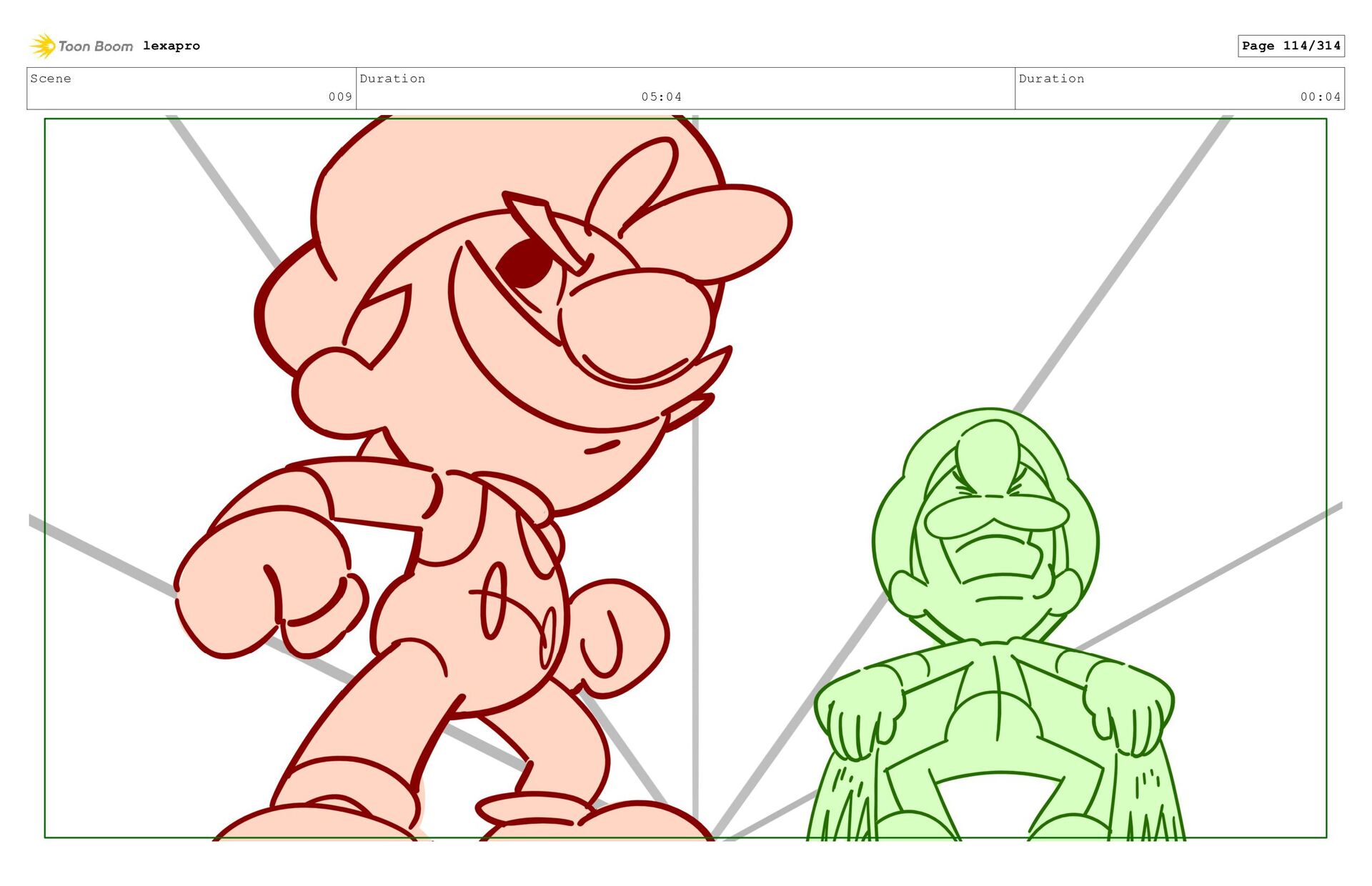
Task: Click the 'lexapro' project title
Action: 171,46
